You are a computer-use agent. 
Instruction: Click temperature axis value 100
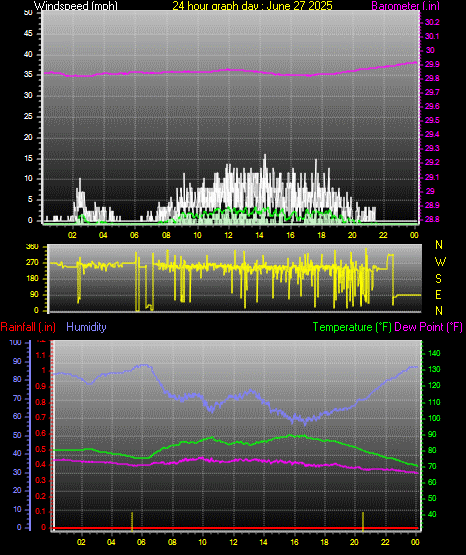coord(434,418)
